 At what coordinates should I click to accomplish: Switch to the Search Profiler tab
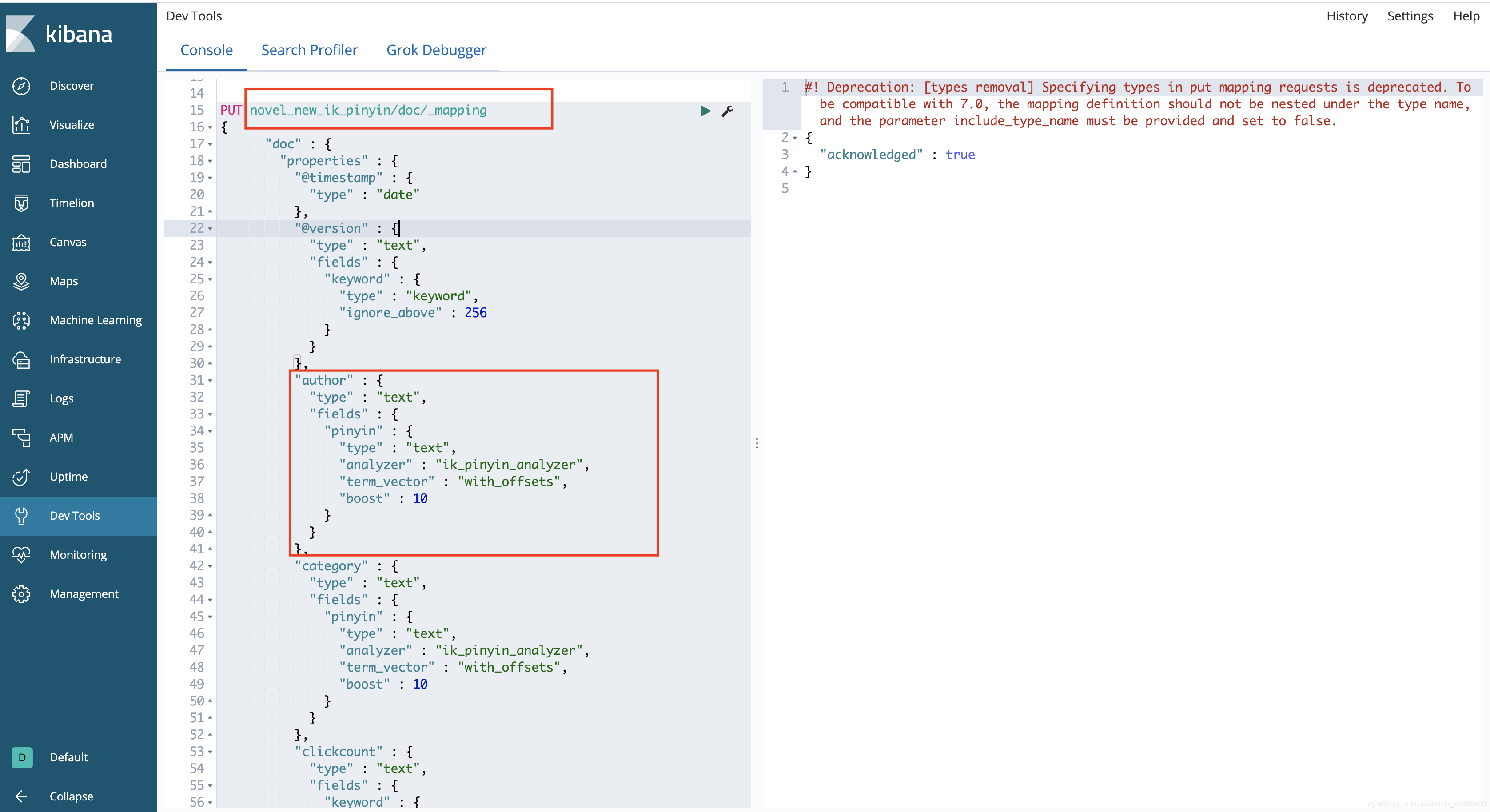coord(310,50)
